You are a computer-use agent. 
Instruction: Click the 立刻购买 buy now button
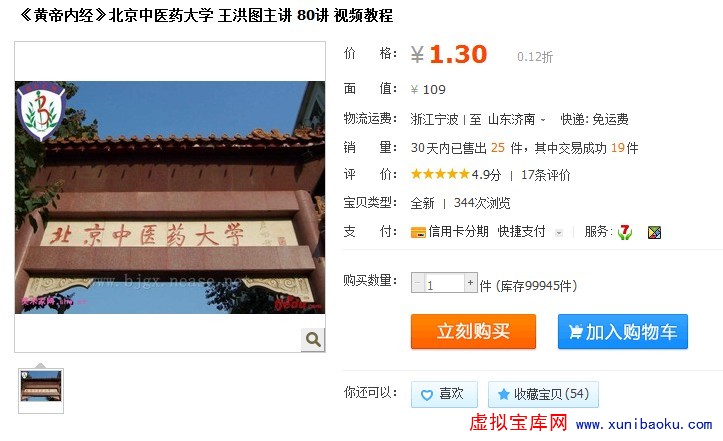(474, 331)
